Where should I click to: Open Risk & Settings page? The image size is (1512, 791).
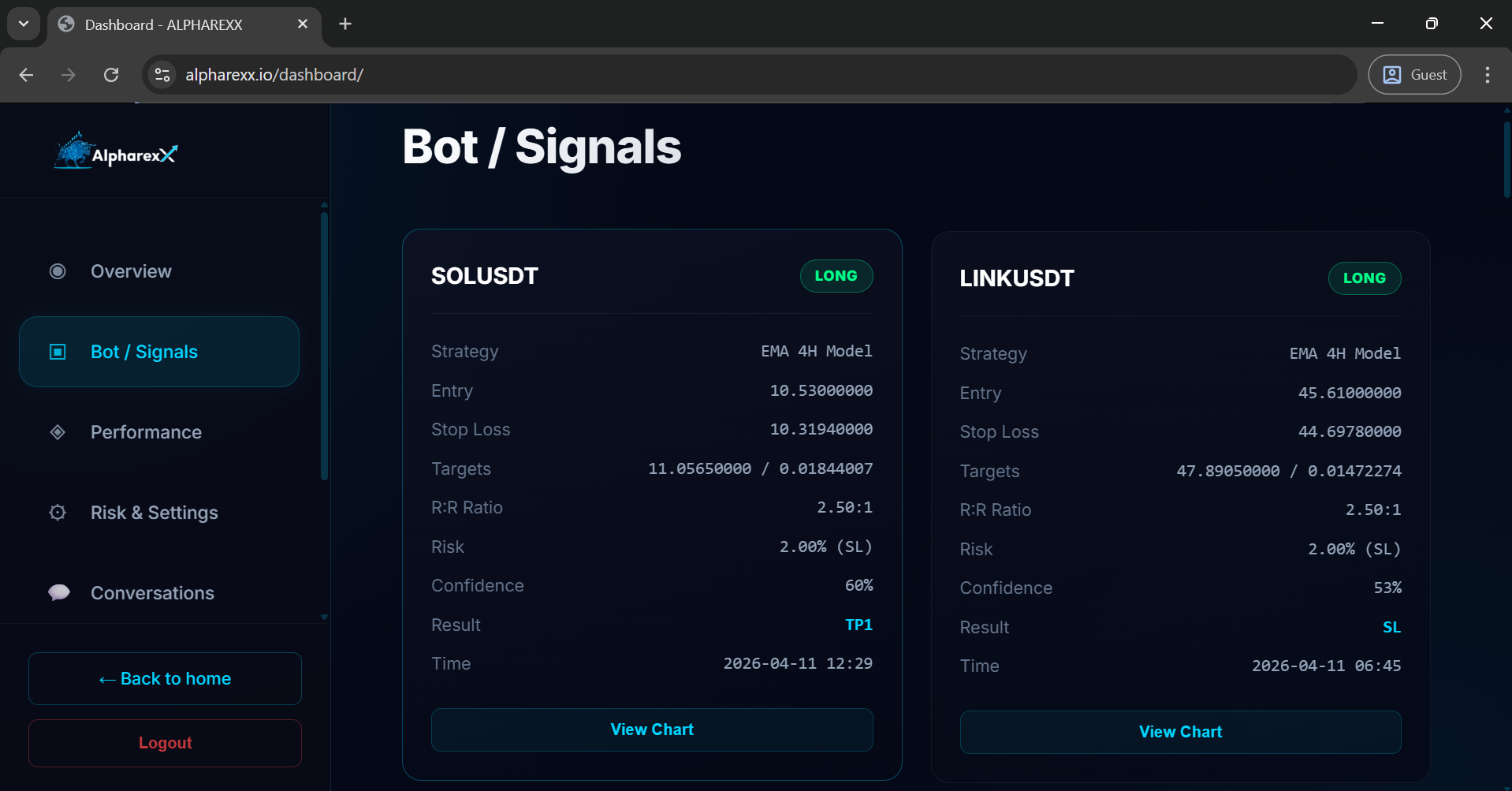pos(158,513)
